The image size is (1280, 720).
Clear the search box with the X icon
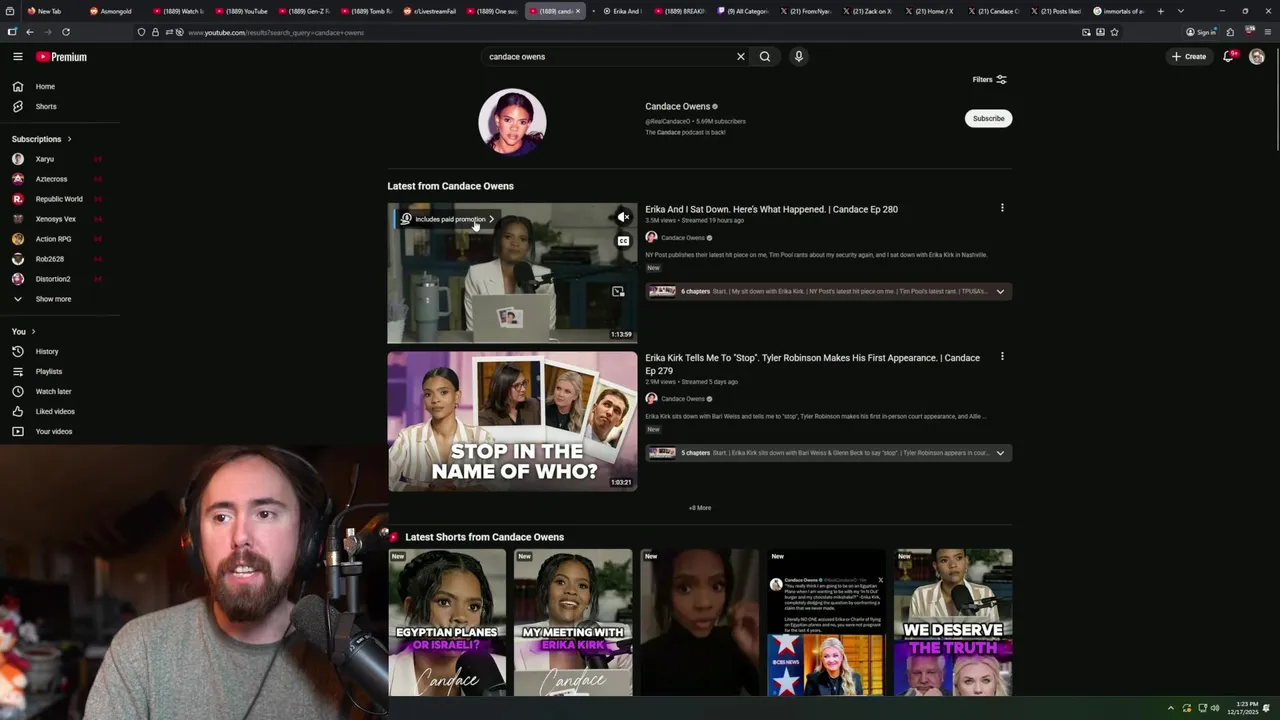point(741,57)
